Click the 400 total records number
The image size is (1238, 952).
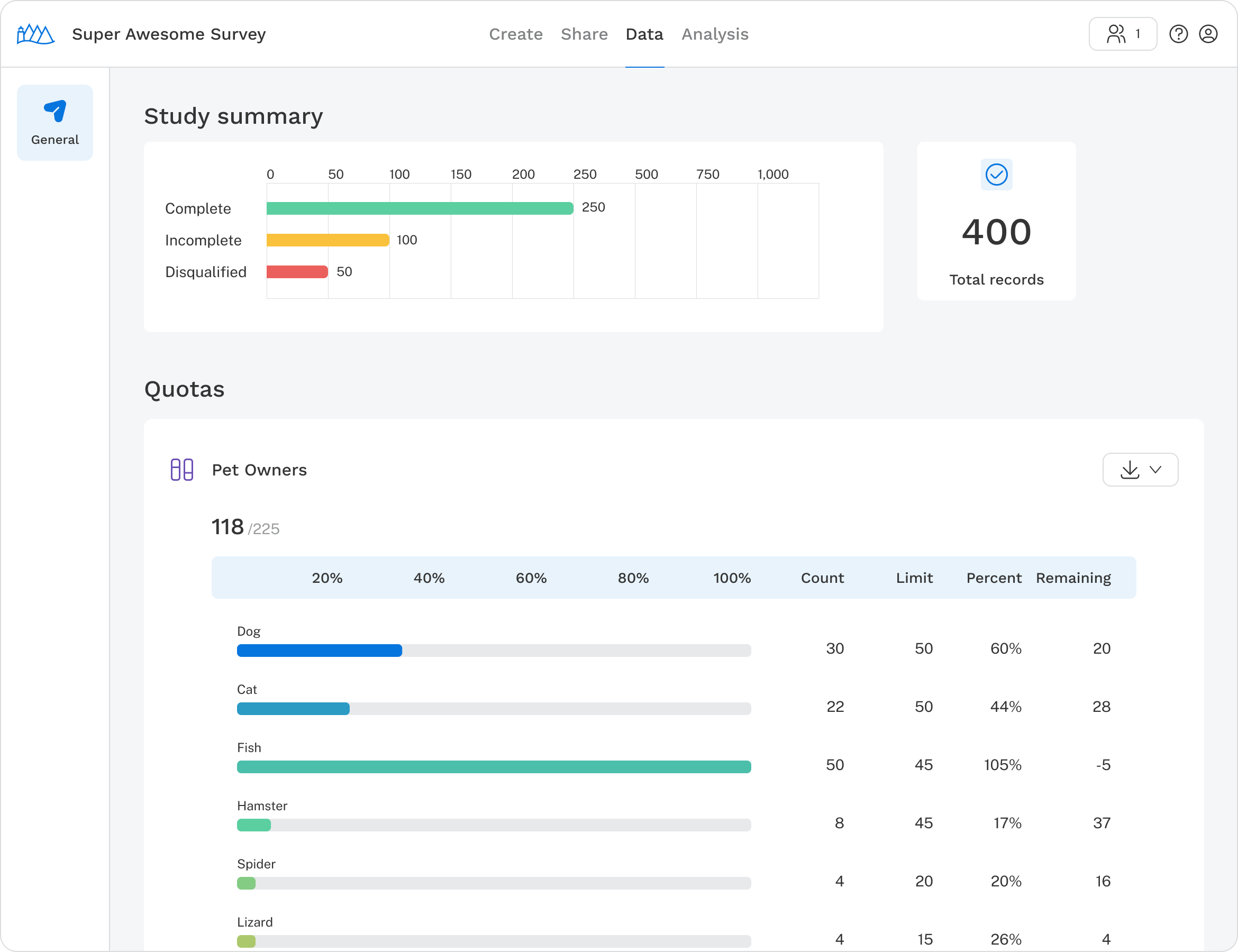(x=996, y=232)
